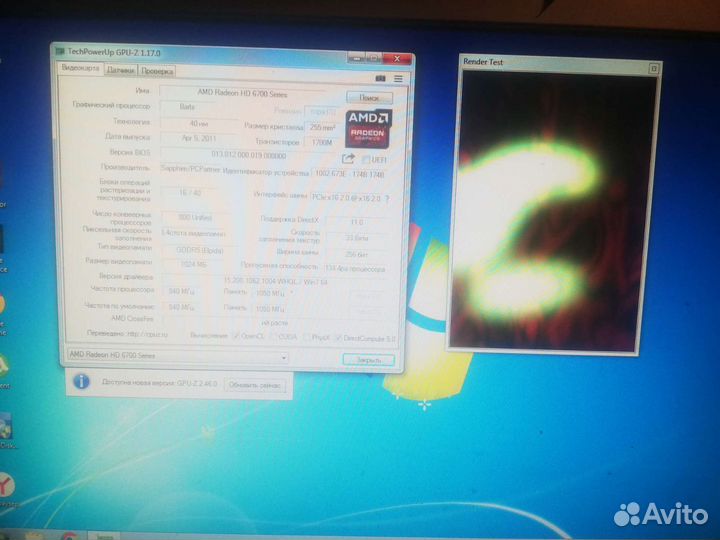Screen dimensions: 720x540
Task: Click the GPU codename value Barts
Action: point(187,107)
